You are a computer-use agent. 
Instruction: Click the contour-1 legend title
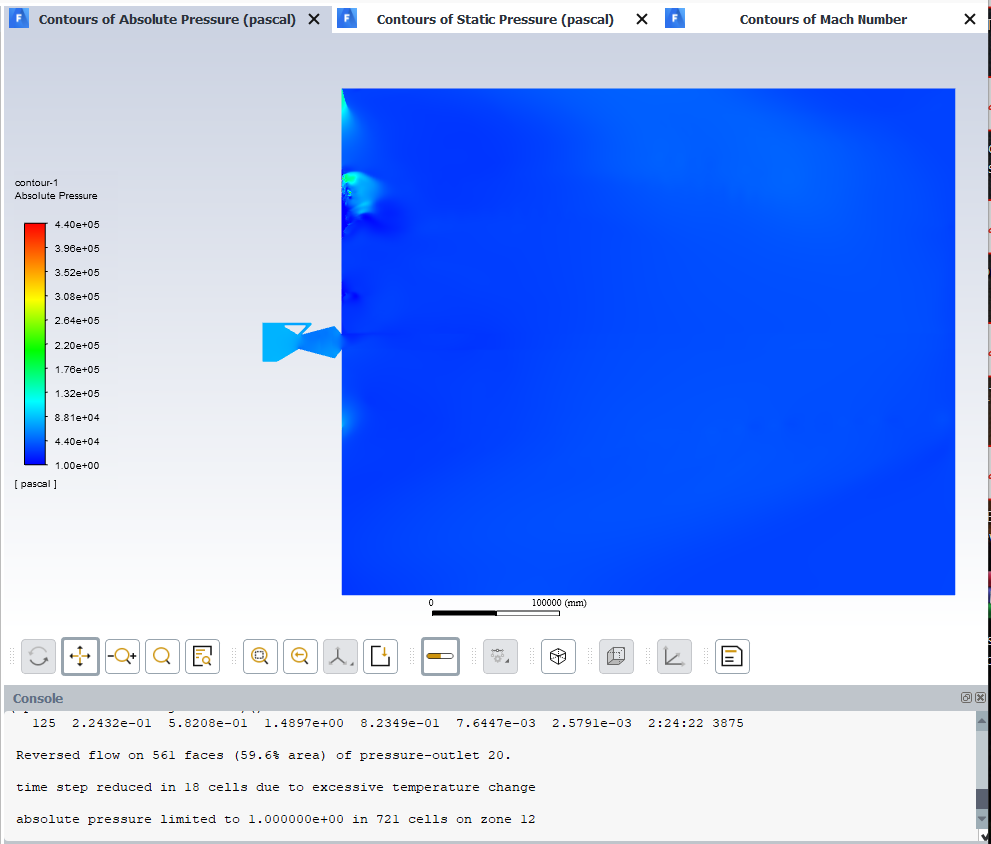tap(37, 183)
